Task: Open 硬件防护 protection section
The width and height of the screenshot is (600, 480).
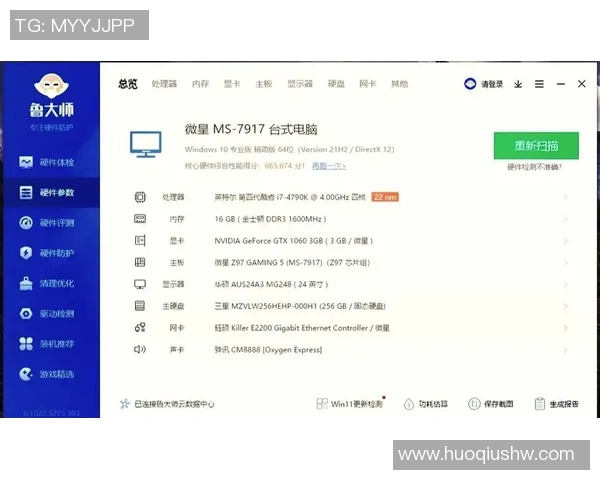Action: (x=46, y=253)
